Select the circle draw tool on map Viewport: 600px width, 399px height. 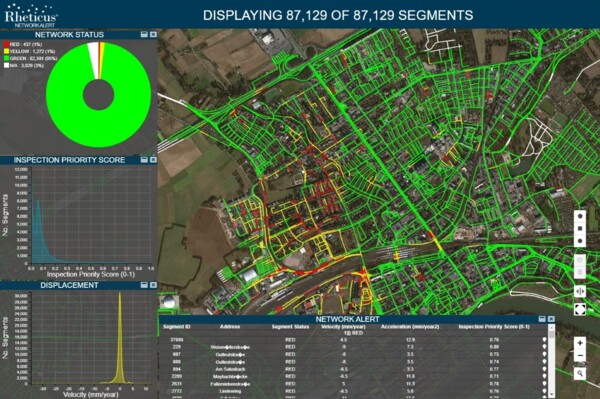pyautogui.click(x=580, y=241)
